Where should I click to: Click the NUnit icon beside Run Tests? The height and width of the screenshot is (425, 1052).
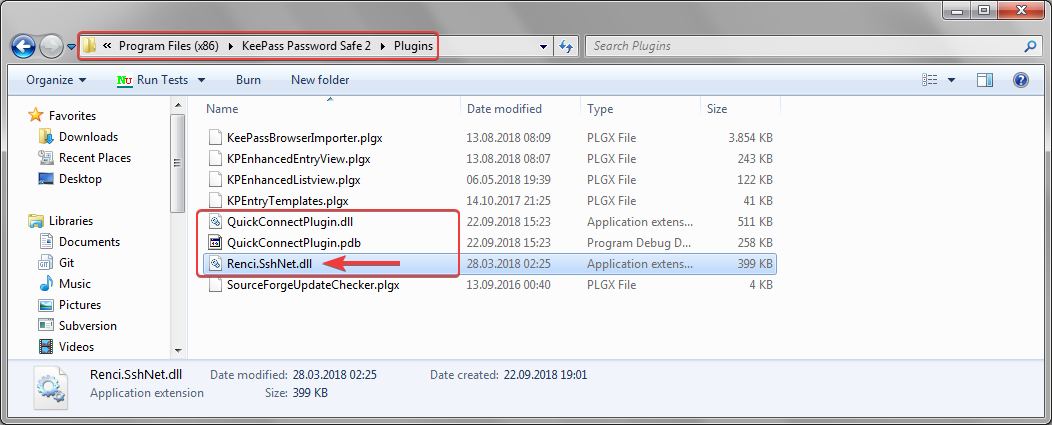coord(125,81)
